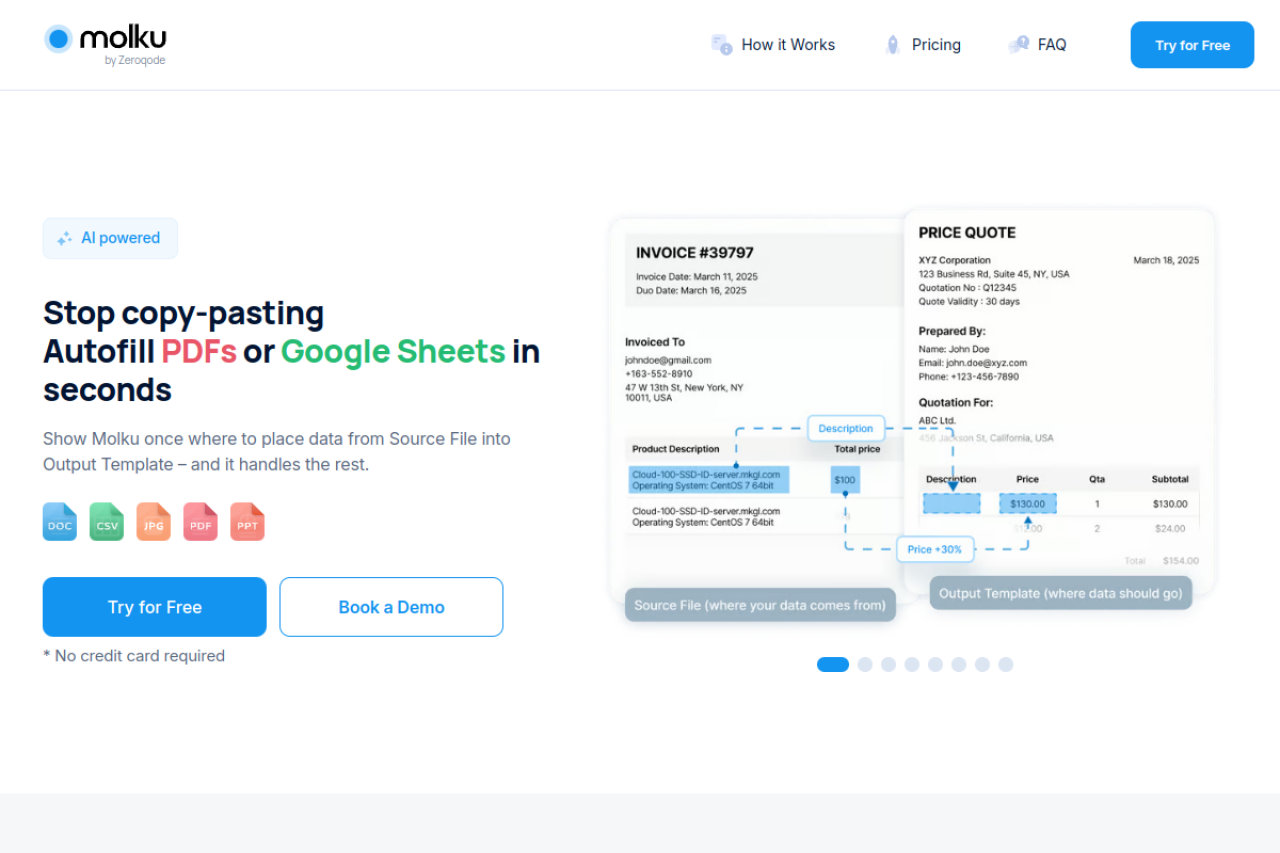The height and width of the screenshot is (853, 1280).
Task: Click the Pricing rocket icon
Action: [x=893, y=45]
